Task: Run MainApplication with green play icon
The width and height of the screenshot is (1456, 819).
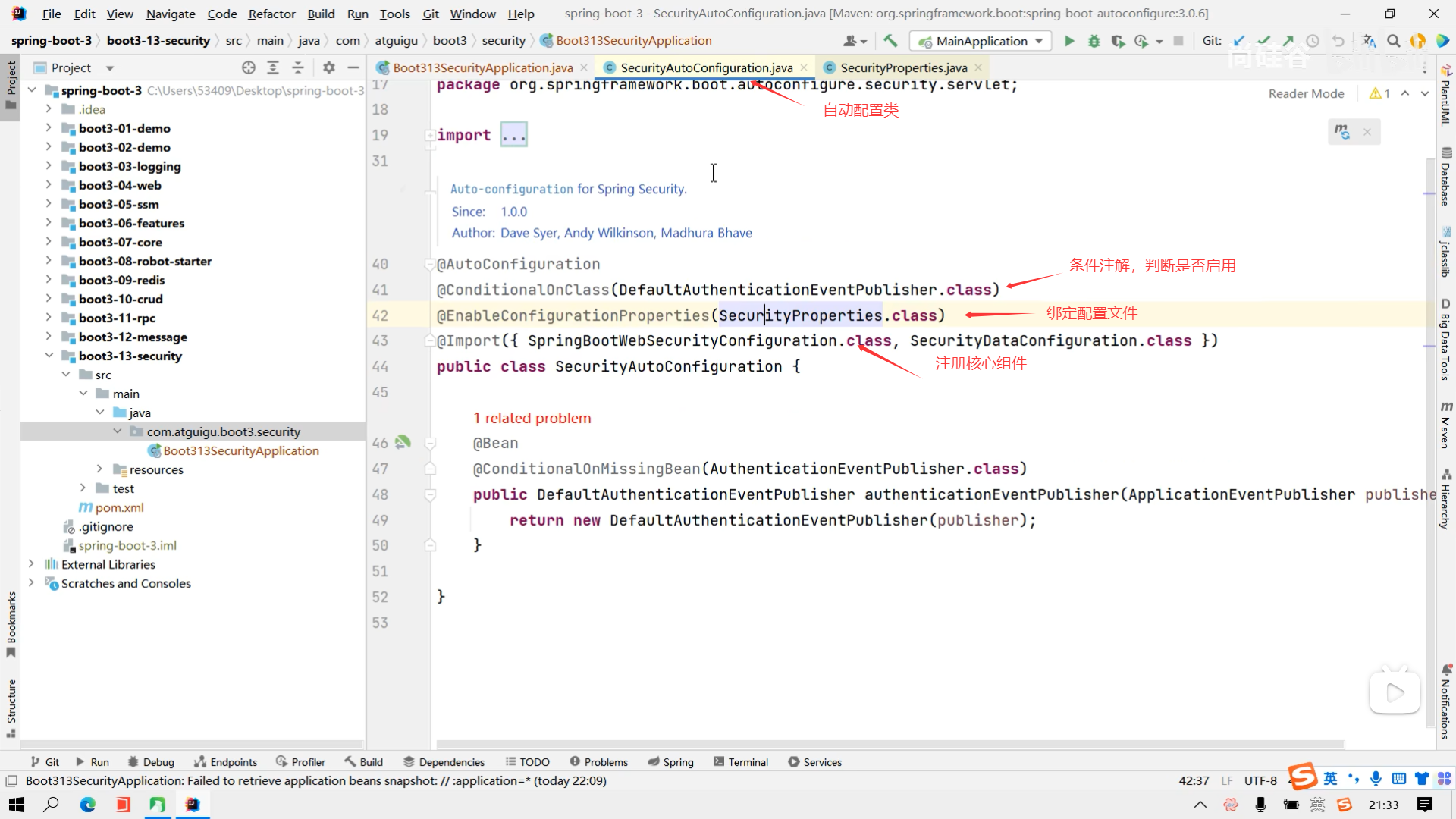Action: (x=1069, y=41)
